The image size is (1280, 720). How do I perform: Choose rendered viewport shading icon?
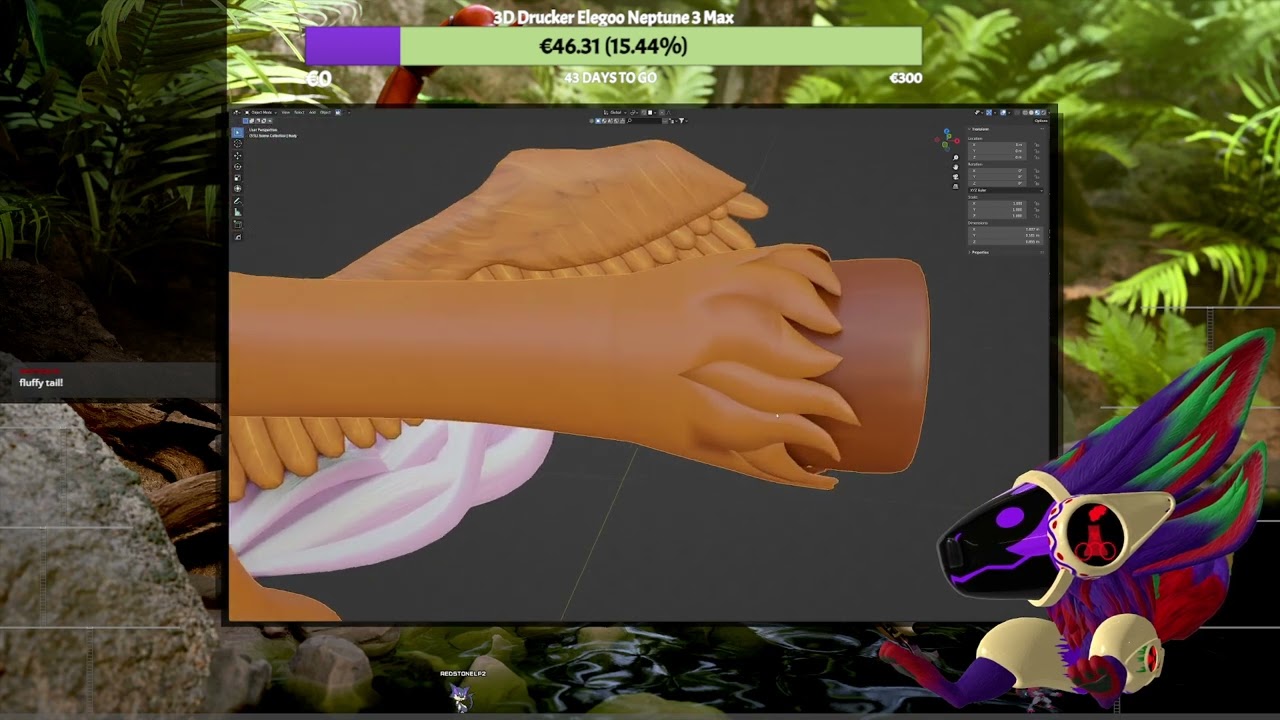(x=1043, y=113)
